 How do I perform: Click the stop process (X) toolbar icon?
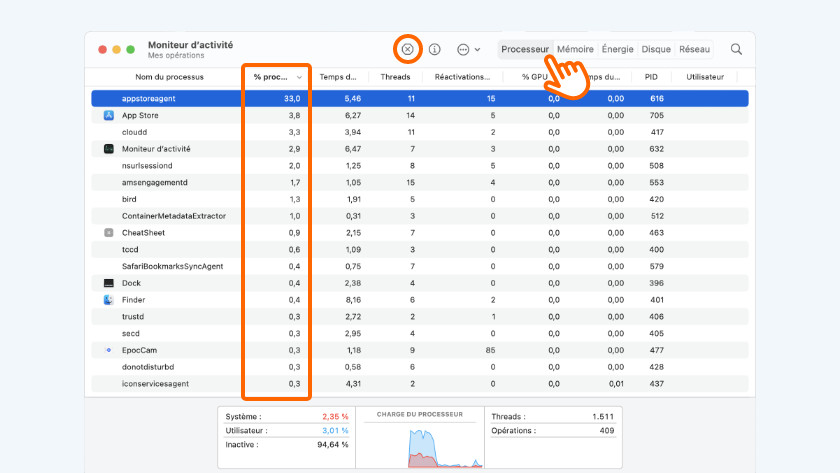point(408,49)
